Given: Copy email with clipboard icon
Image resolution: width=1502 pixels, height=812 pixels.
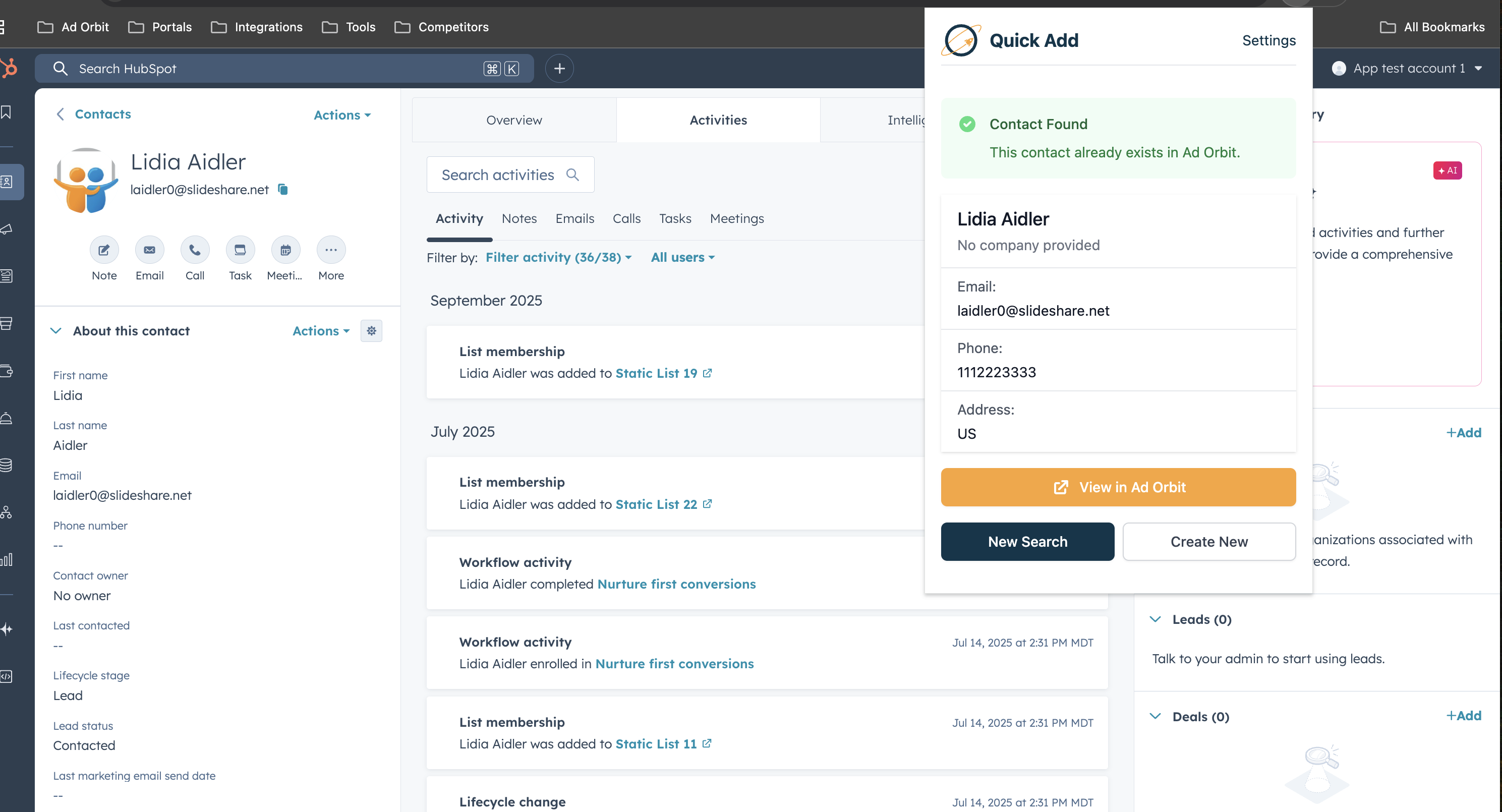Looking at the screenshot, I should point(283,190).
